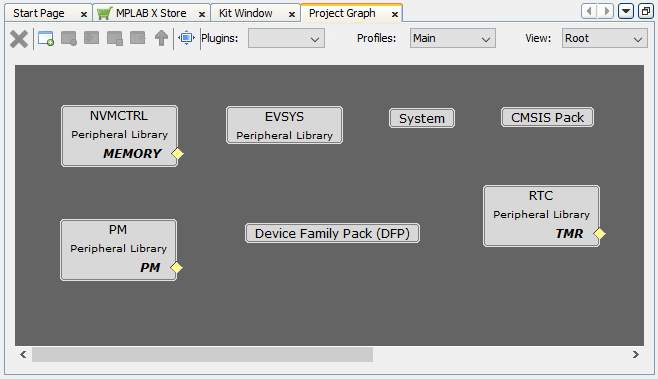Screen dimensions: 658x379
Task: Open the Profiles dropdown showing Main
Action: (452, 38)
